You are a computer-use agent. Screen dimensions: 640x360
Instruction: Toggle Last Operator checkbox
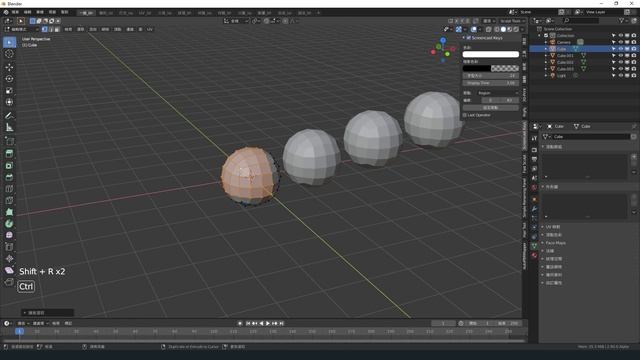pos(464,115)
